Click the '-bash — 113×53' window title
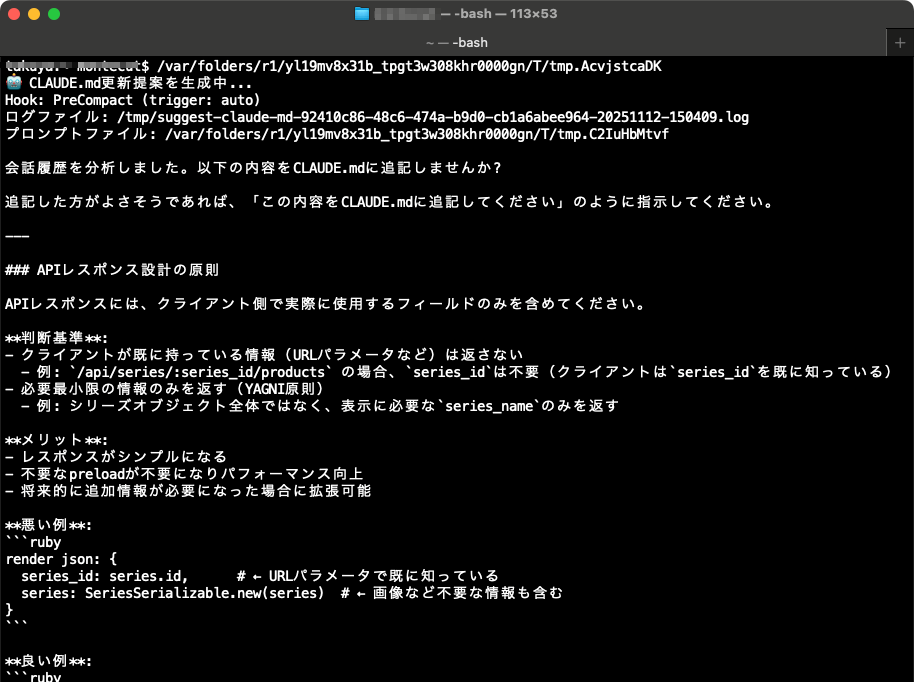 tap(505, 13)
